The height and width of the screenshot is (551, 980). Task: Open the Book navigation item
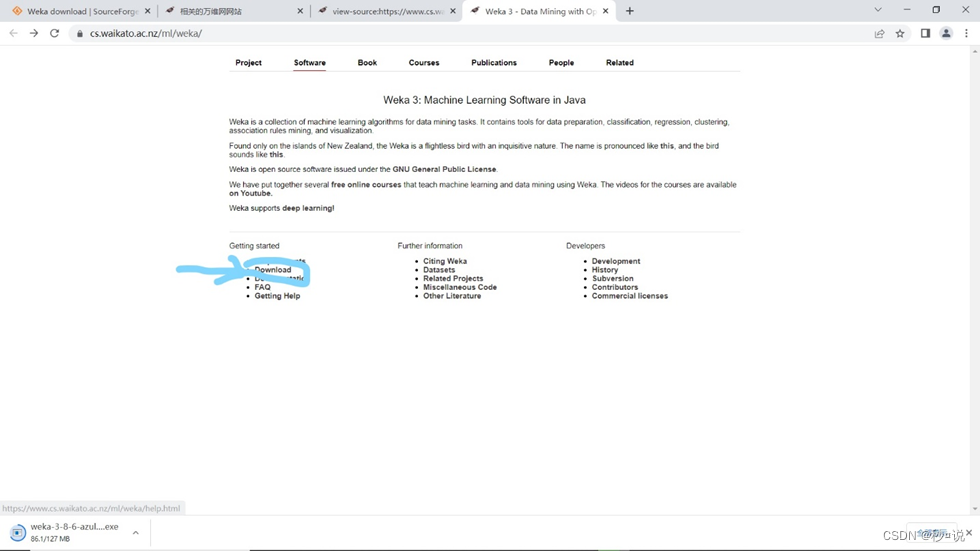point(367,62)
